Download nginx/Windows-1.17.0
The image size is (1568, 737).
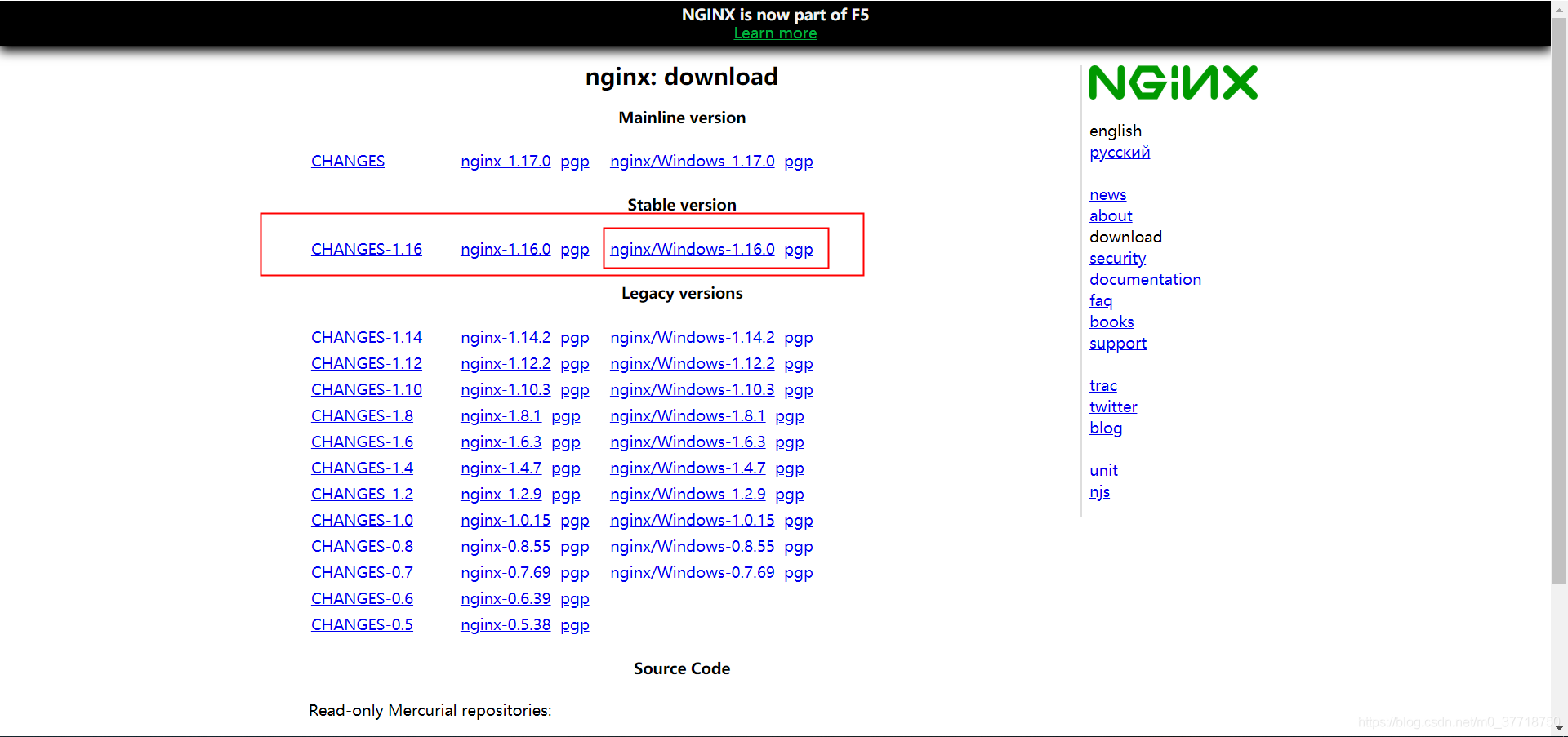pyautogui.click(x=693, y=161)
